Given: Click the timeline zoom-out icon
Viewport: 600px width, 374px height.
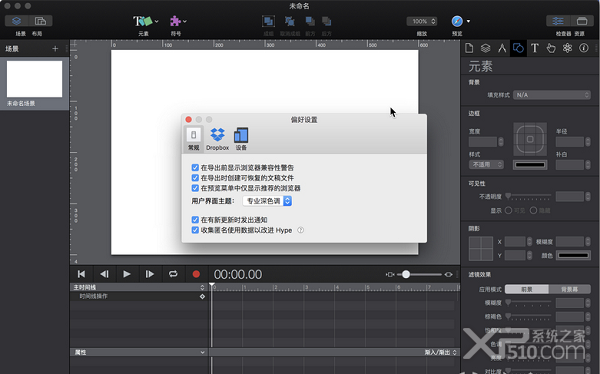Looking at the screenshot, I should point(390,274).
